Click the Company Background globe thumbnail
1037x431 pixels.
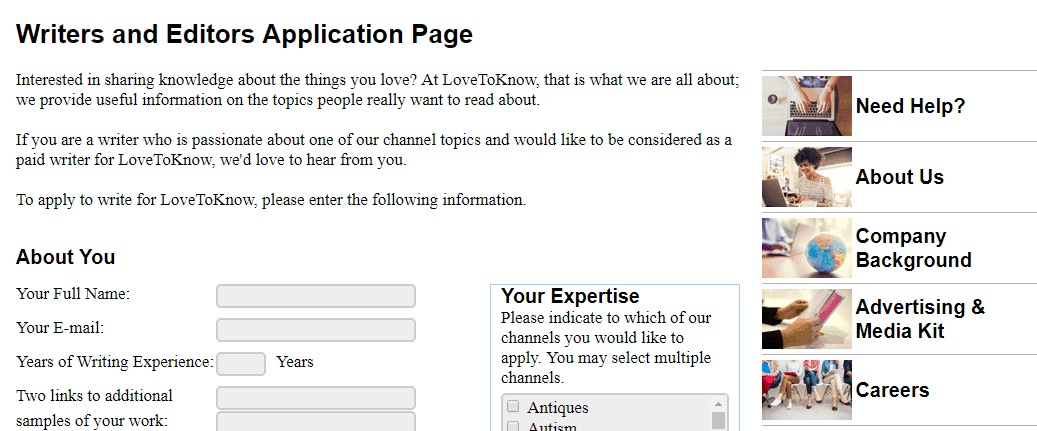click(x=807, y=248)
